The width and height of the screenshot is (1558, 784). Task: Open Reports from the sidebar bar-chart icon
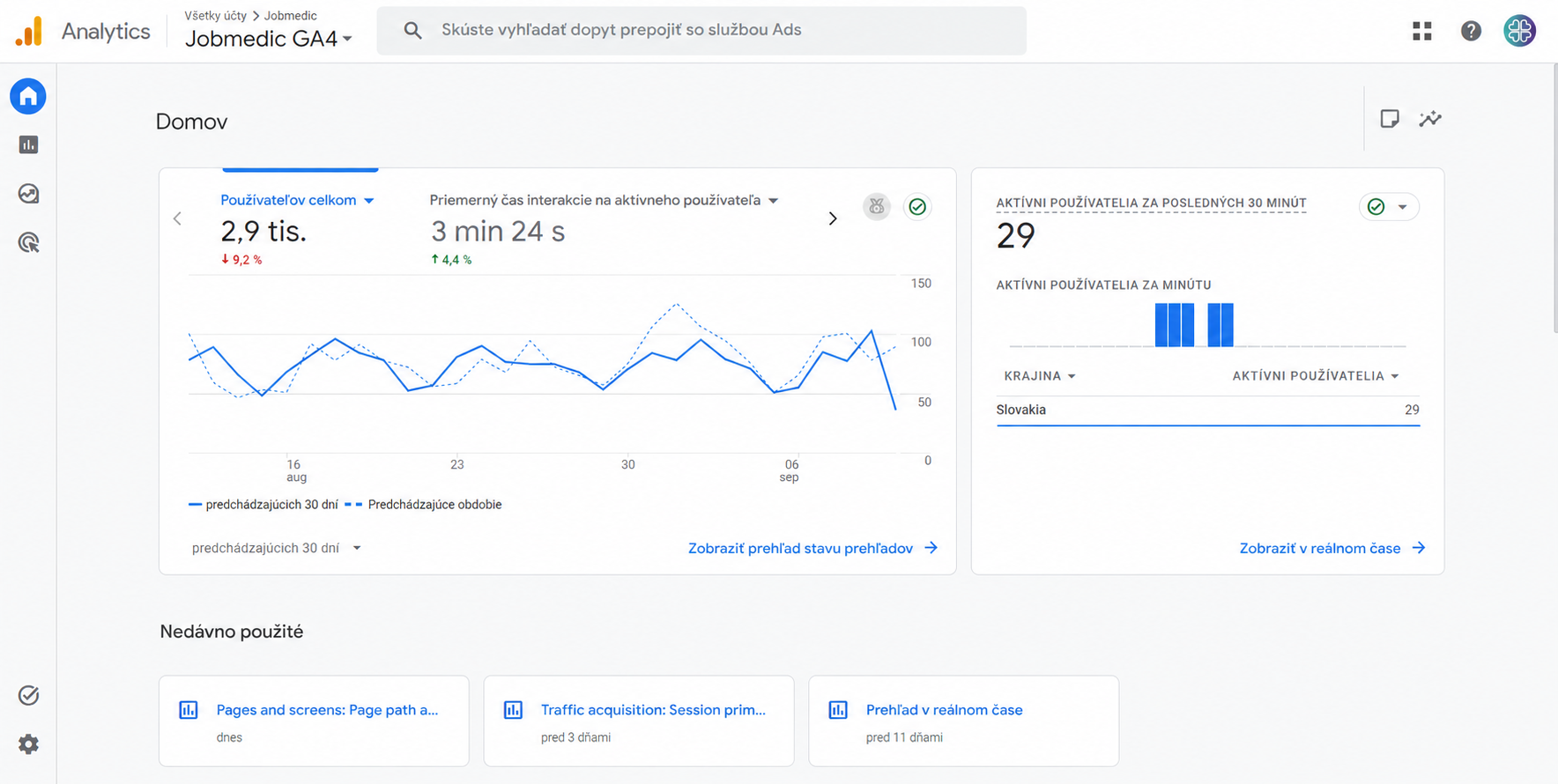[28, 144]
